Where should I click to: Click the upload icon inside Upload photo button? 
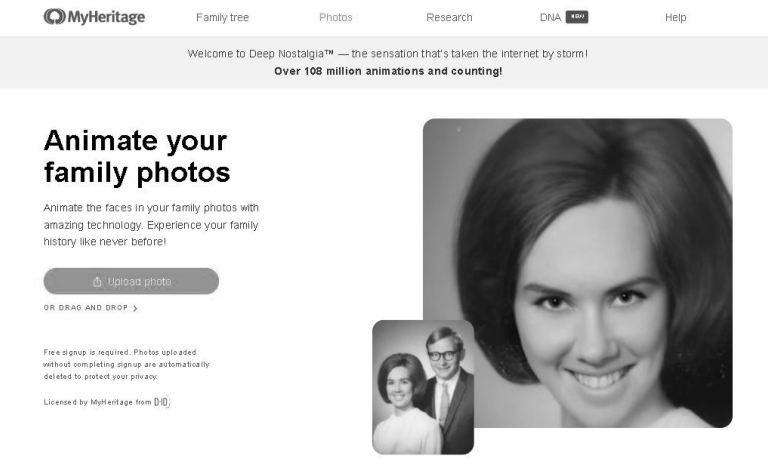tap(97, 282)
